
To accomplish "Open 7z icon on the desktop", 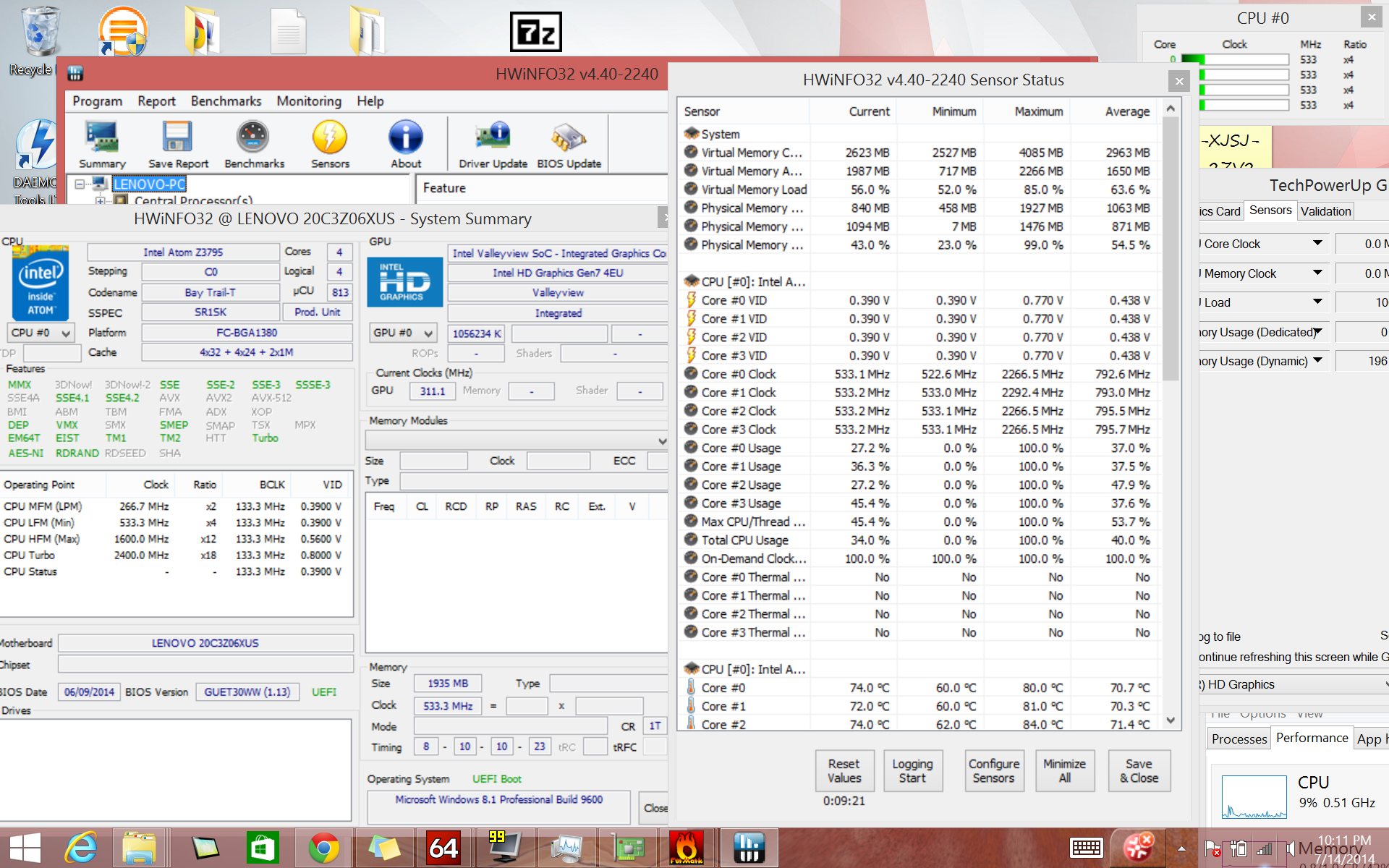I will [x=535, y=32].
